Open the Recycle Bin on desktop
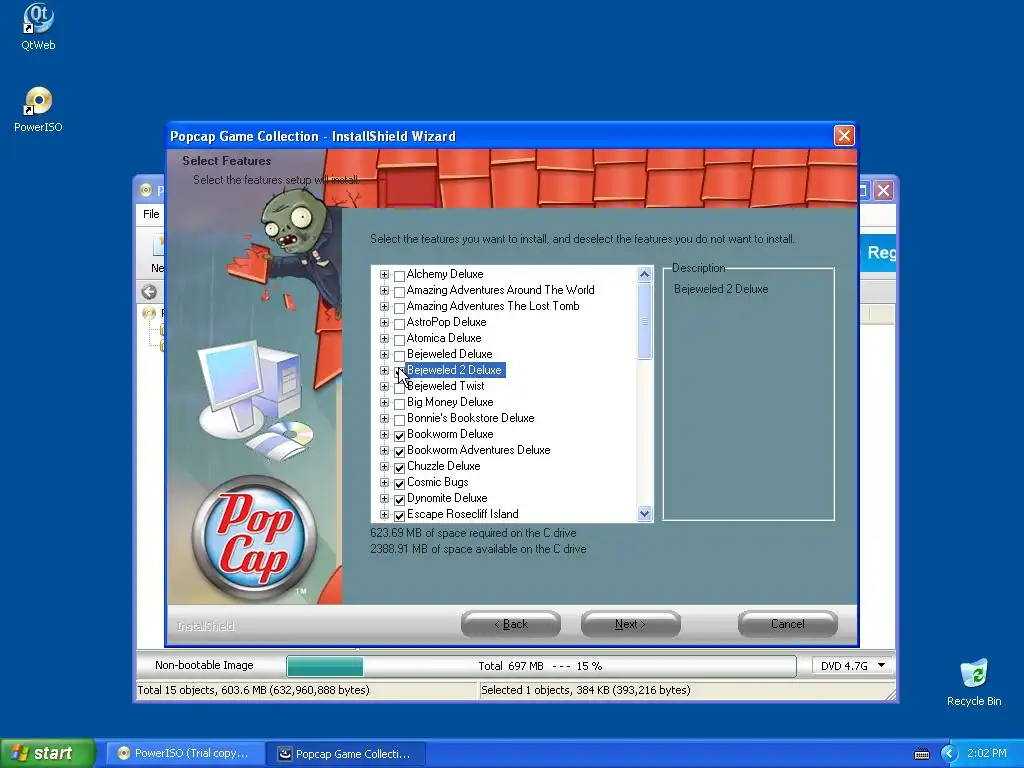 (974, 682)
